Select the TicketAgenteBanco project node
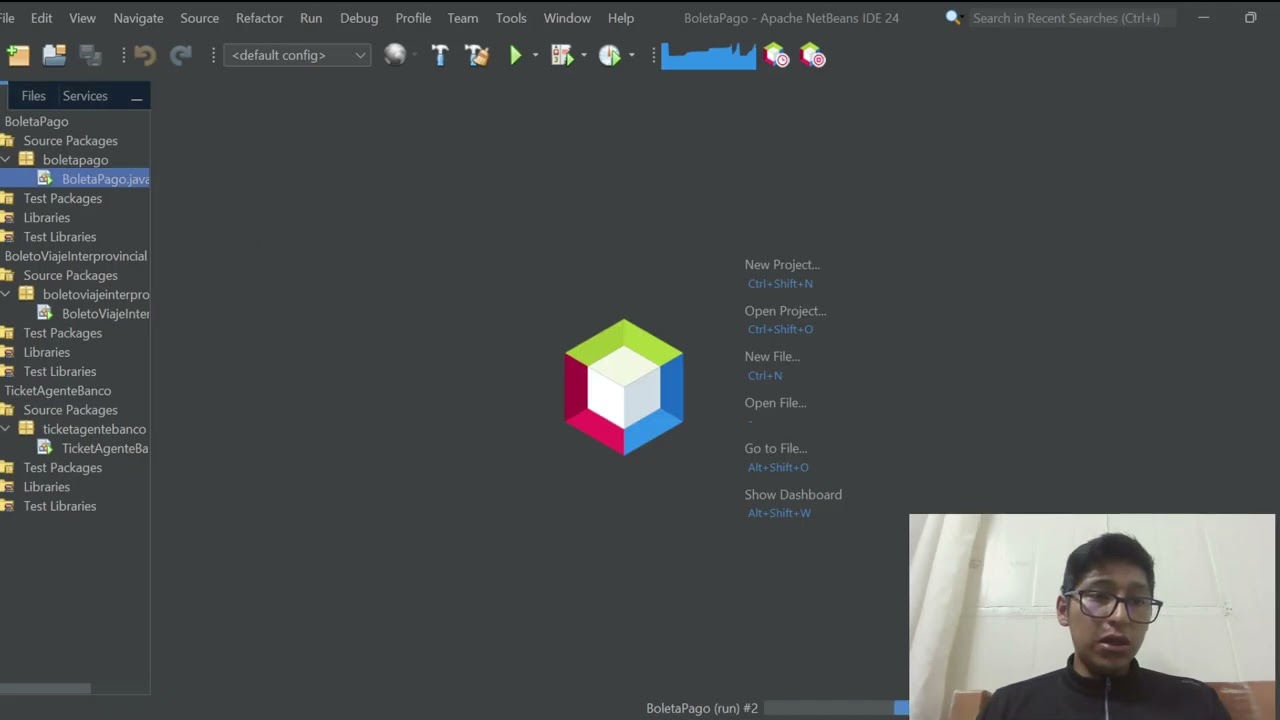The width and height of the screenshot is (1280, 720). coord(57,391)
